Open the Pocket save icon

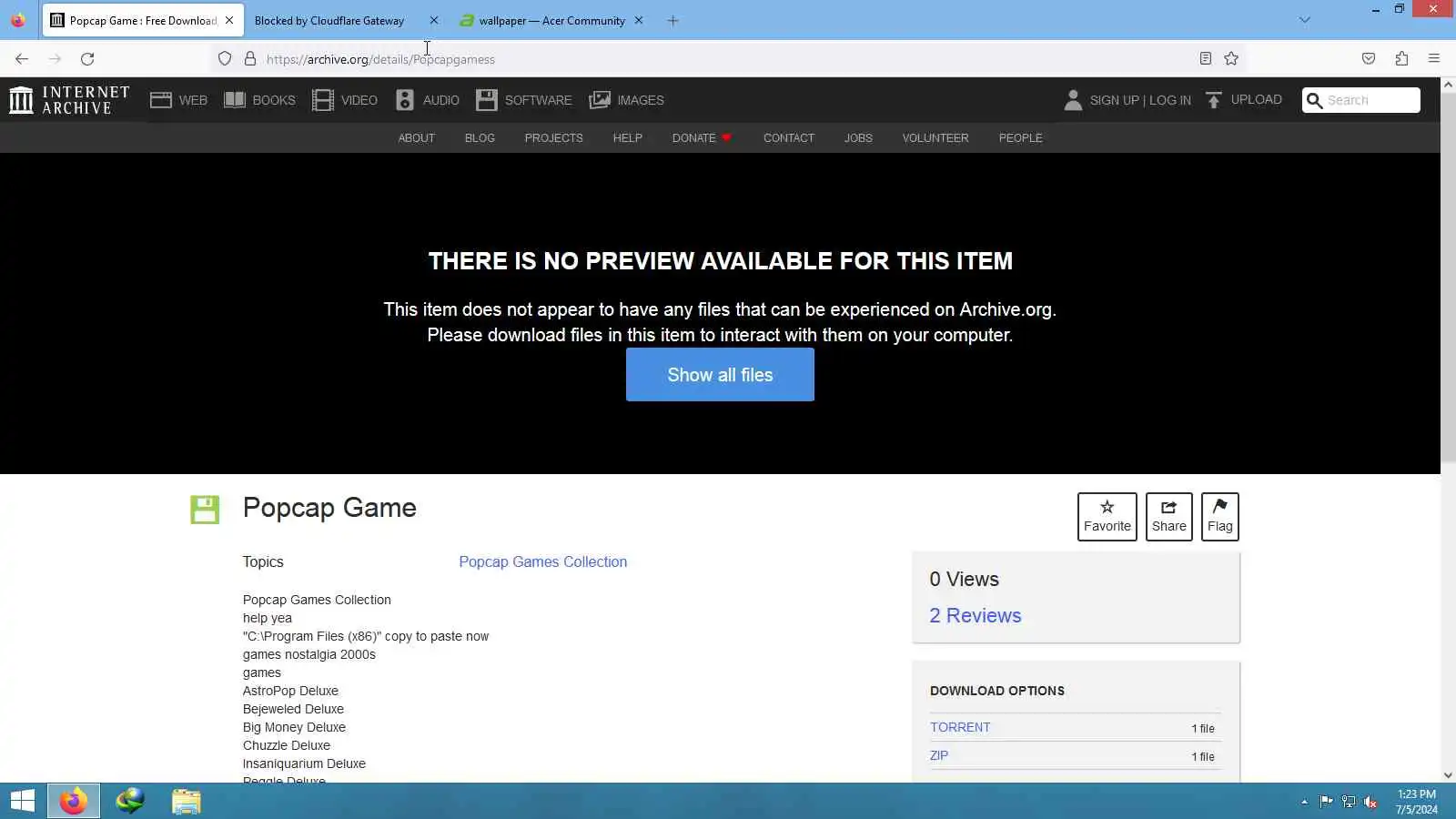[1369, 59]
